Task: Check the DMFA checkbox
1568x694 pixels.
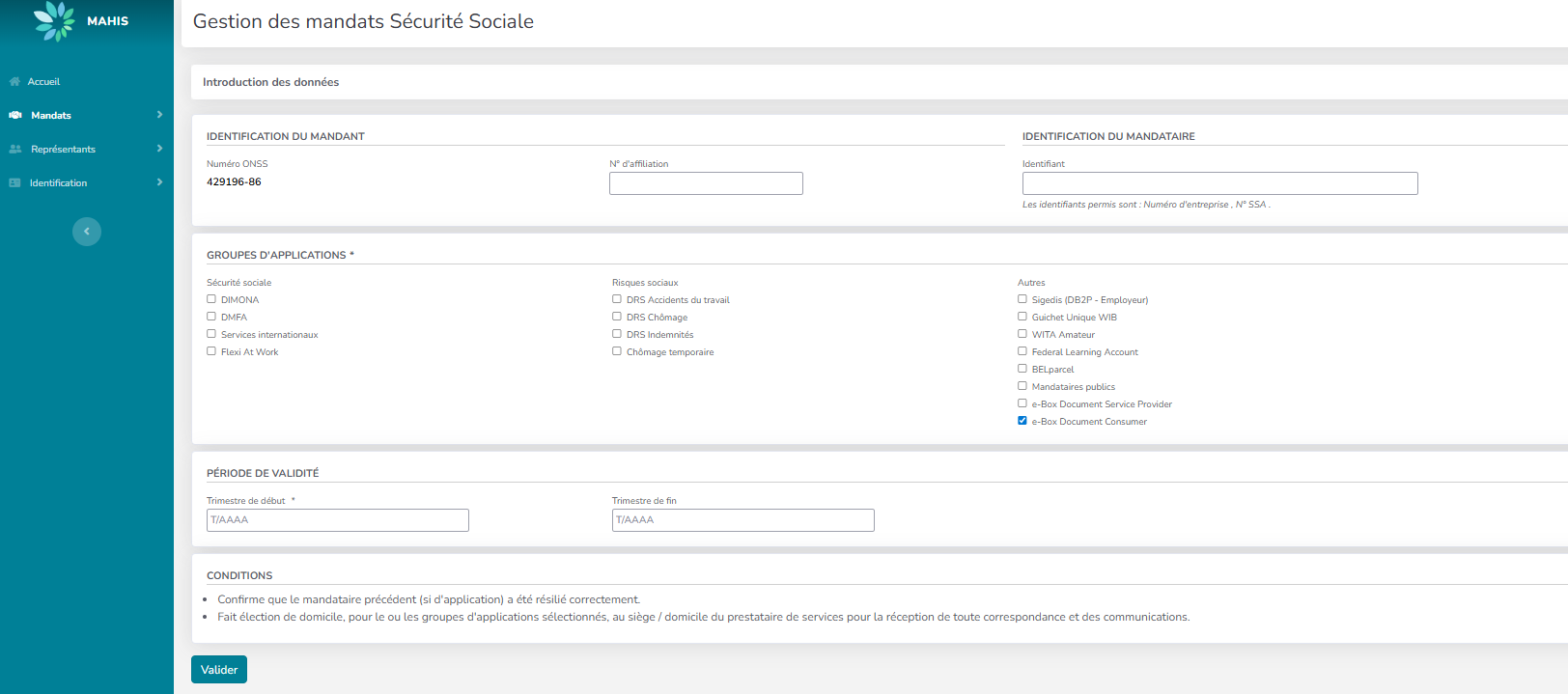Action: pyautogui.click(x=211, y=317)
